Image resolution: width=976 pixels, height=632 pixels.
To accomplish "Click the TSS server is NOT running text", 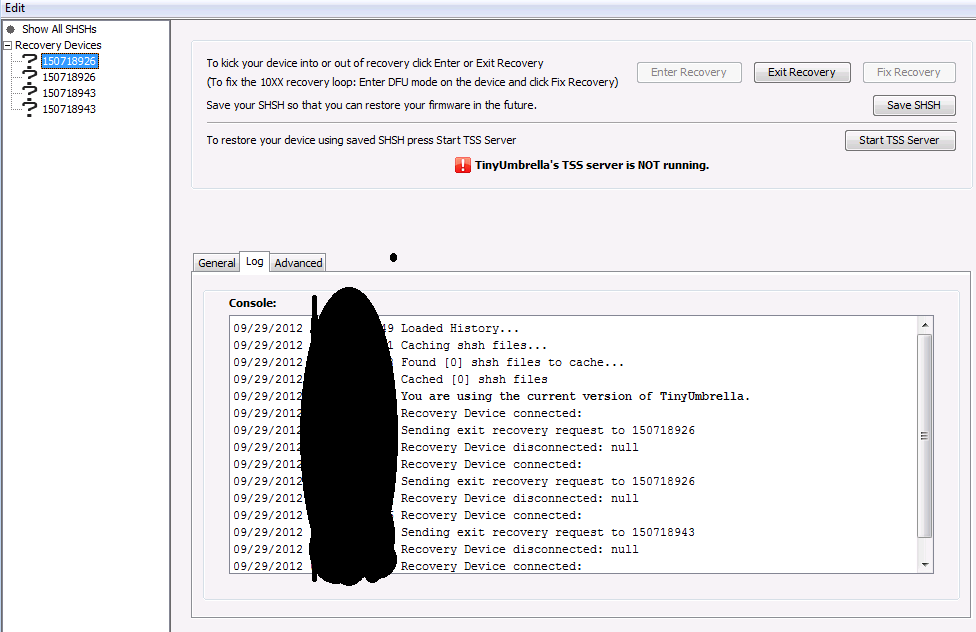I will coord(592,165).
